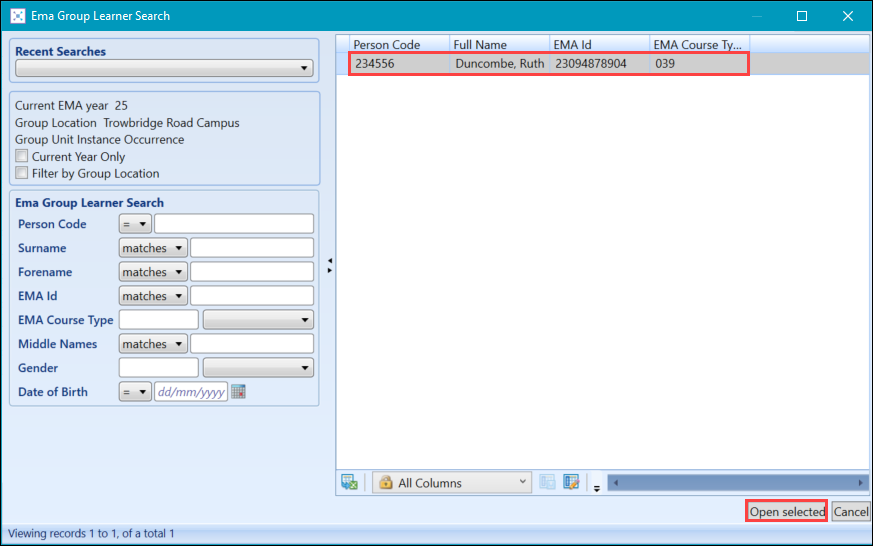Open the Middle Names matches operator dropdown
The width and height of the screenshot is (873, 546).
153,343
